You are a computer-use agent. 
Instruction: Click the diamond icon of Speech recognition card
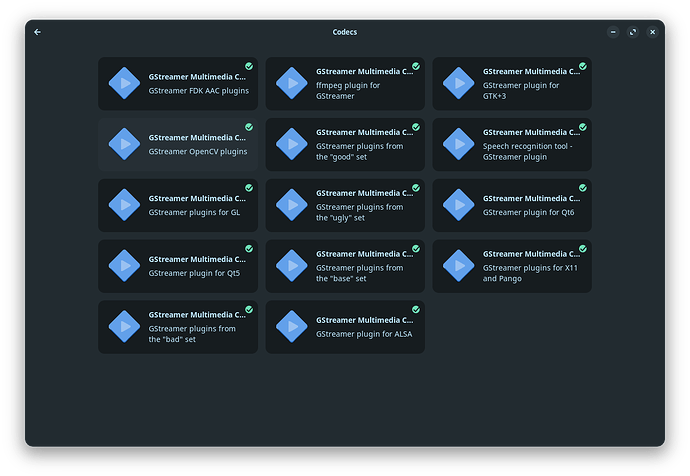(x=459, y=144)
